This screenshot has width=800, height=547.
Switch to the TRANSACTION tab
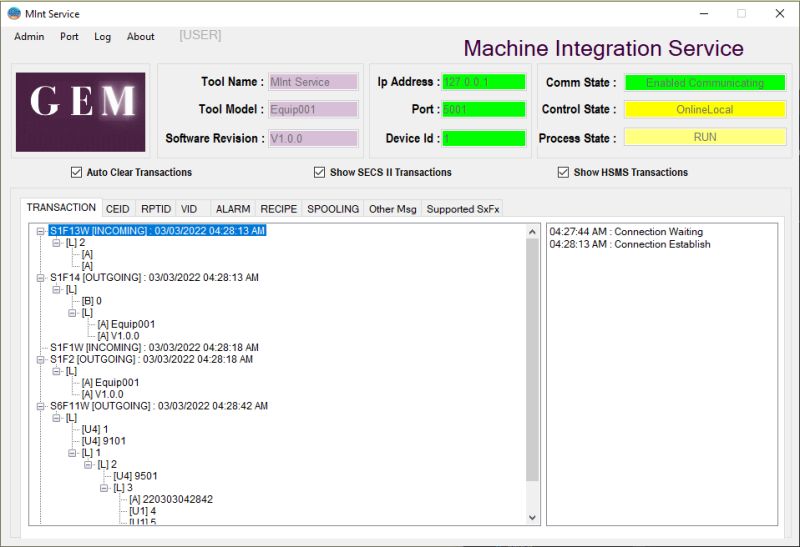pyautogui.click(x=61, y=208)
